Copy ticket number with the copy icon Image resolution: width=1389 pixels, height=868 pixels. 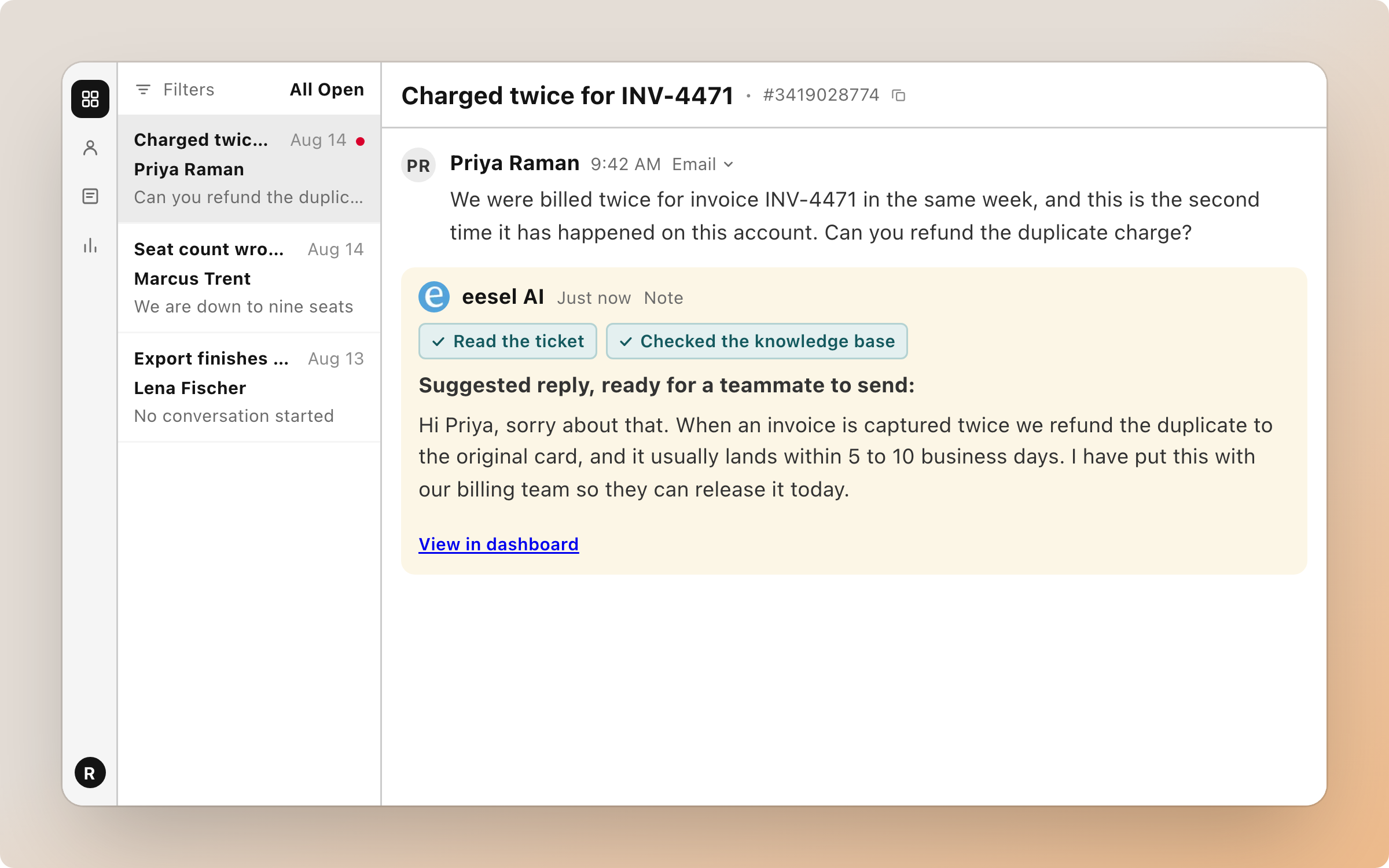(x=898, y=95)
